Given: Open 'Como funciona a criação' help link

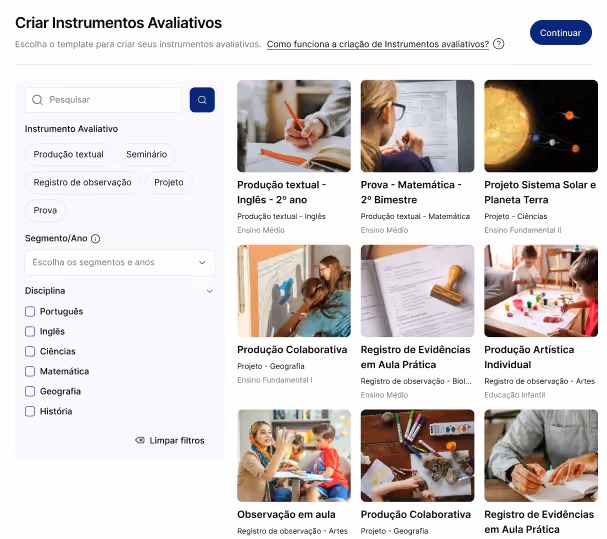Looking at the screenshot, I should pos(378,44).
